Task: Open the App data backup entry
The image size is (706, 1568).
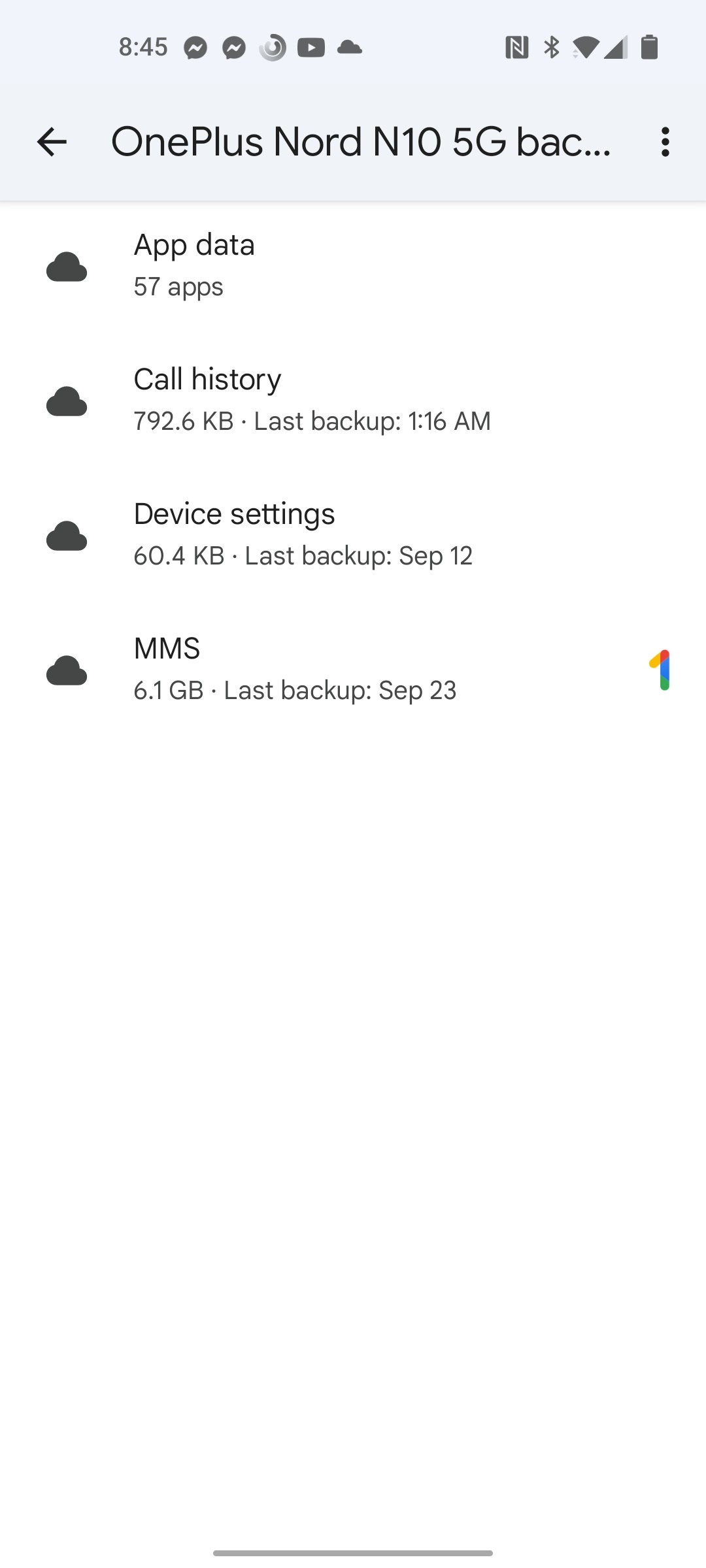Action: tap(353, 267)
